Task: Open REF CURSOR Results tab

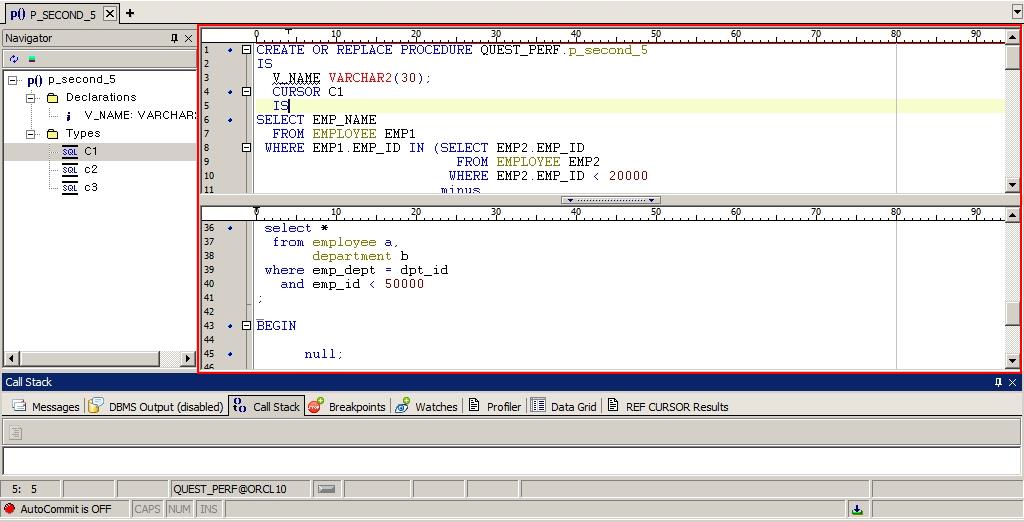Action: click(x=668, y=407)
